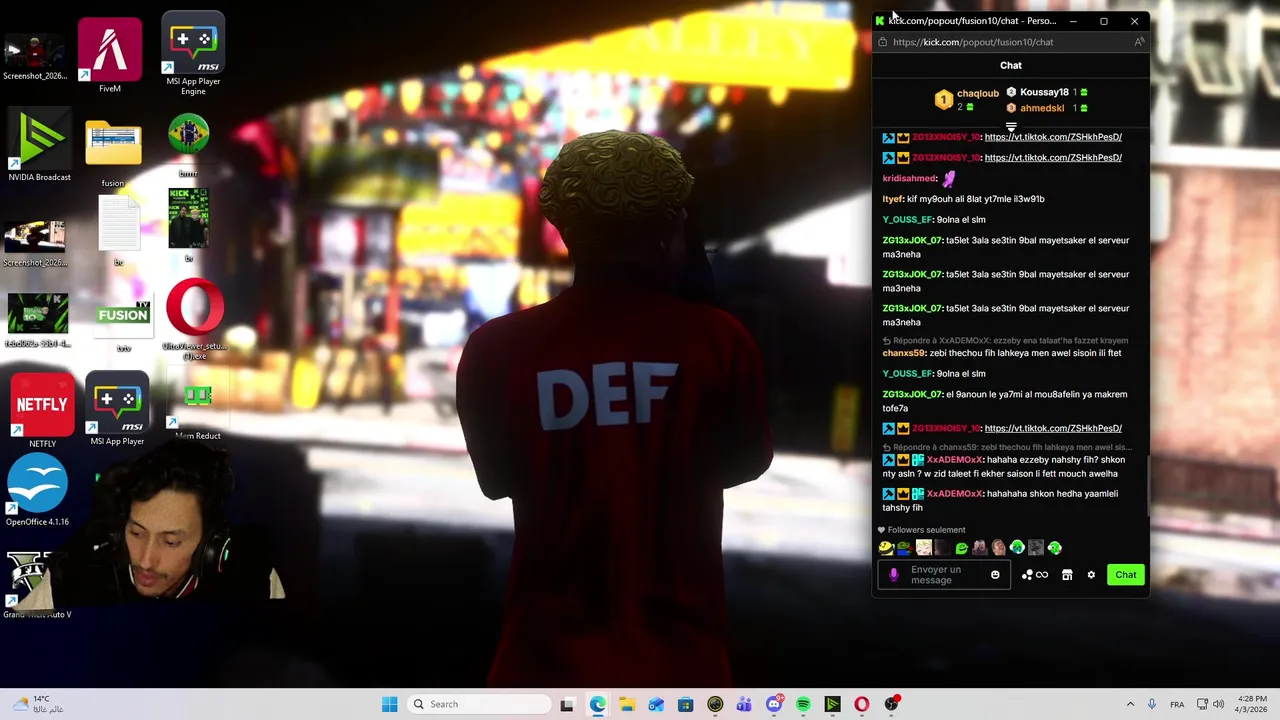
Task: Open the bottom ZG13XNOISY_10 TikTok link
Action: tap(1053, 428)
